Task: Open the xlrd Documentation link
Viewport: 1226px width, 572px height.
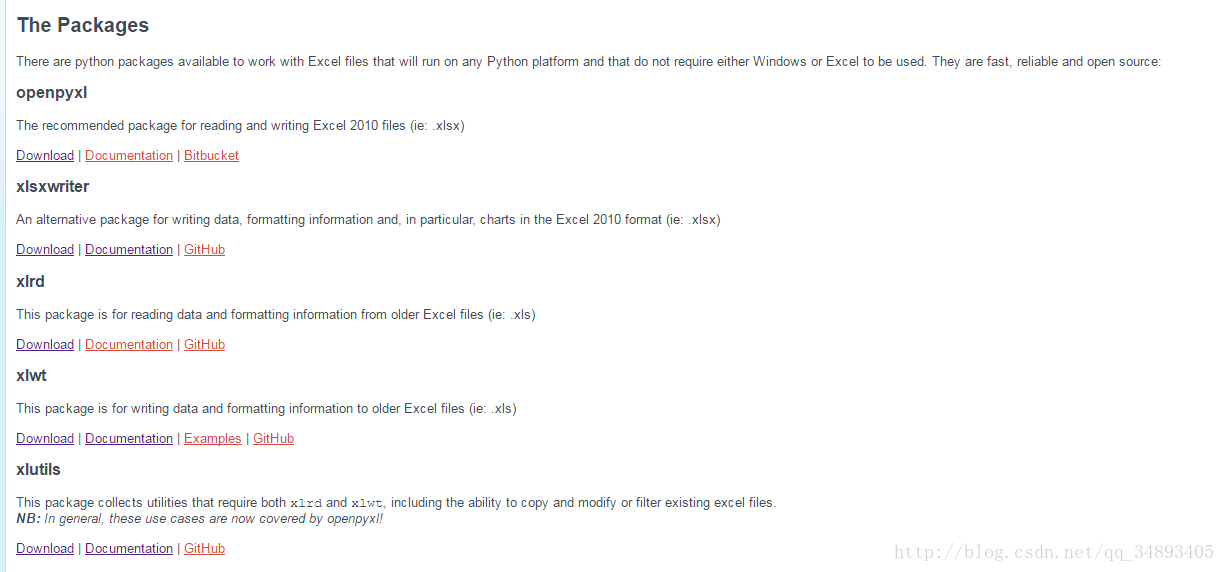Action: [129, 344]
